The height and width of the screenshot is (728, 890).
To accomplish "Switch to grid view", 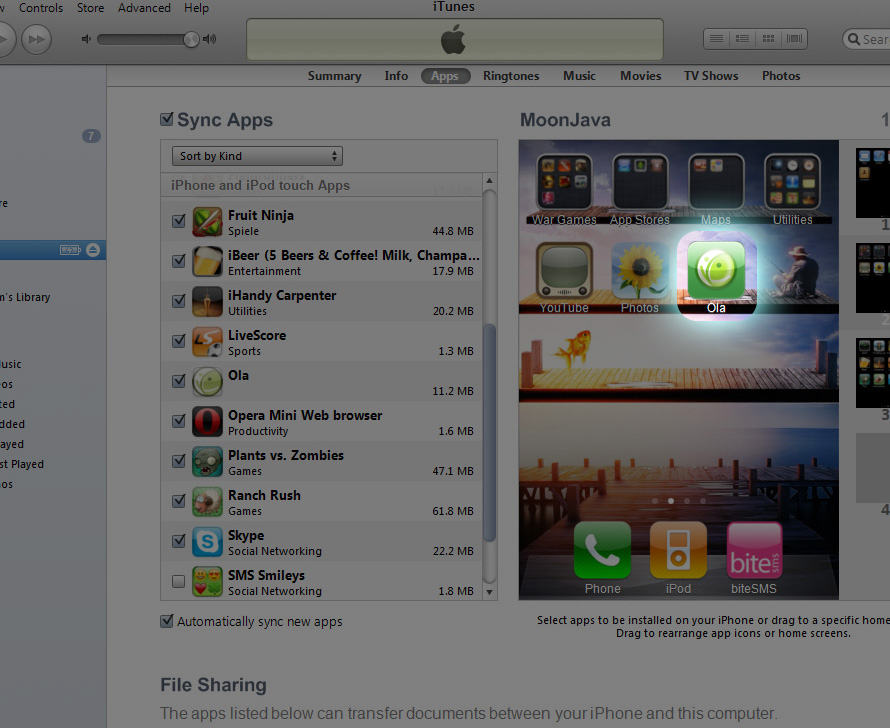I will [x=768, y=39].
